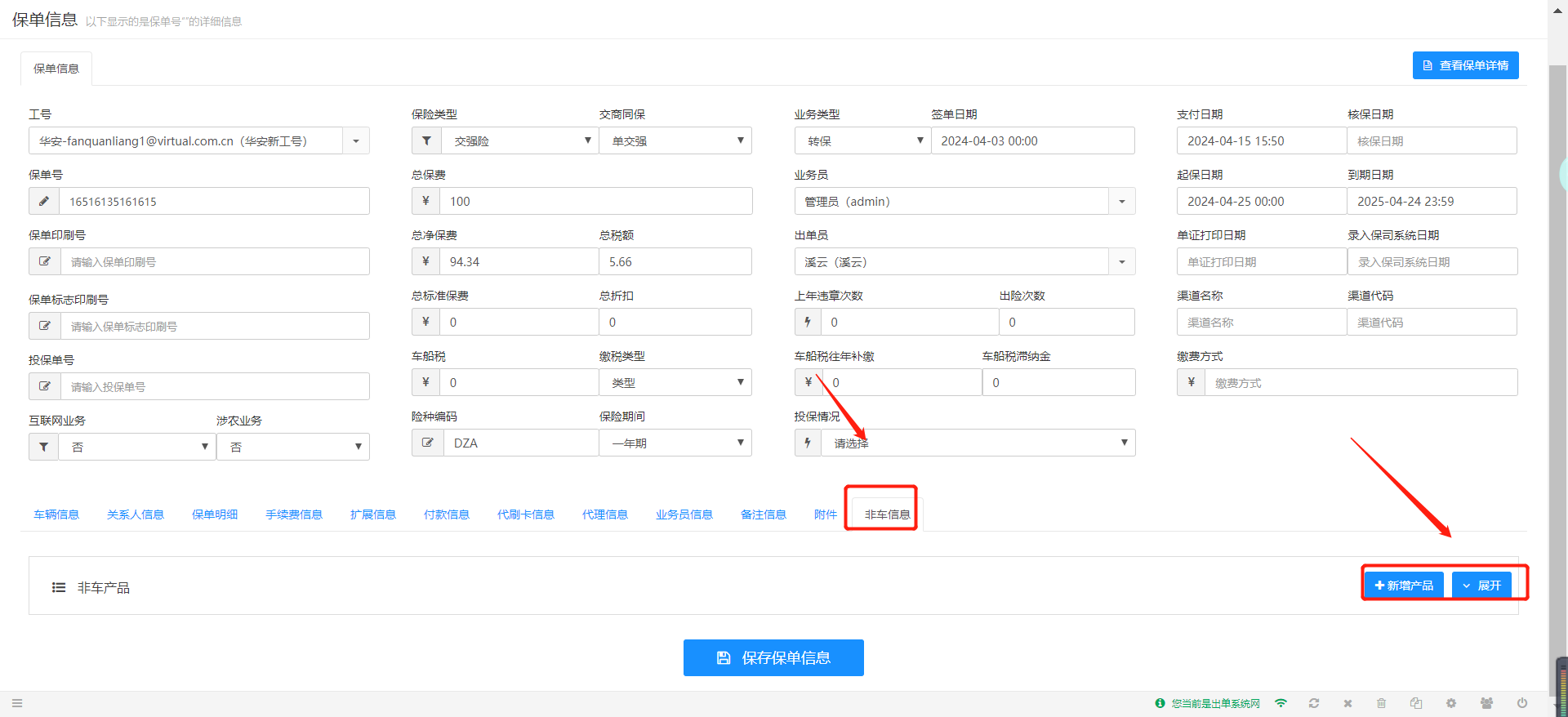
Task: Click the 总税额 field showing 5.66
Action: [x=675, y=261]
